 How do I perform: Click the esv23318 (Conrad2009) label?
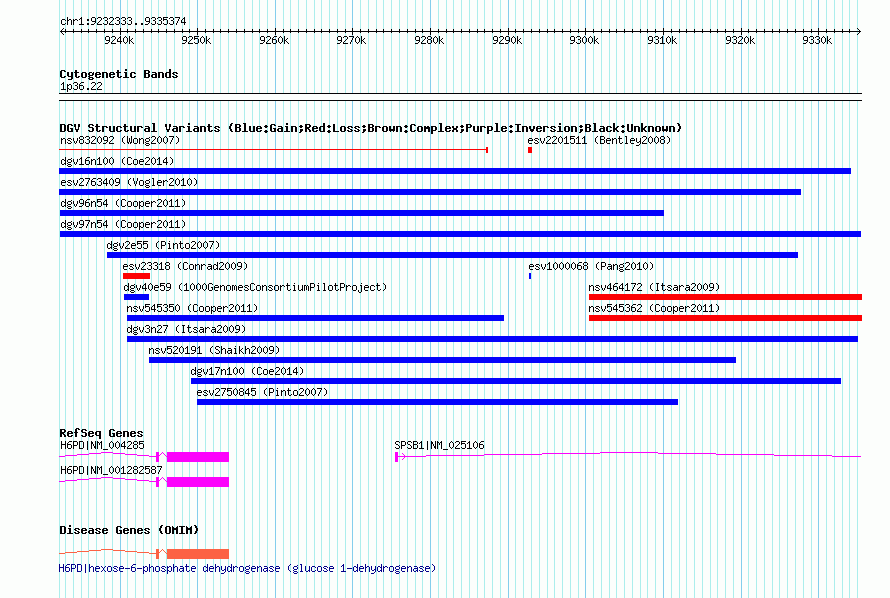185,266
